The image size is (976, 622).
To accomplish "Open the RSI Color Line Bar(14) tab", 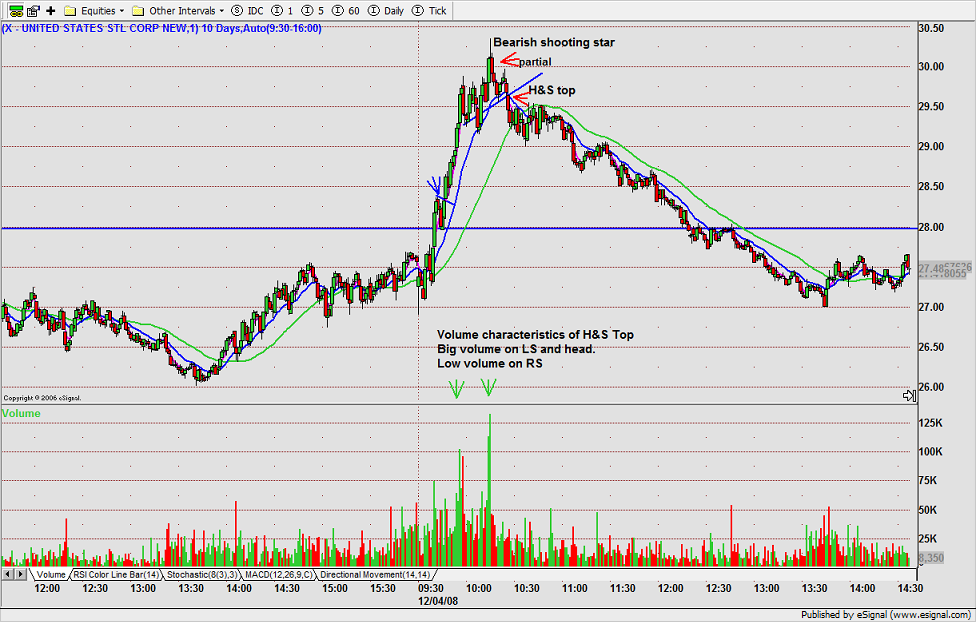I will coord(116,575).
